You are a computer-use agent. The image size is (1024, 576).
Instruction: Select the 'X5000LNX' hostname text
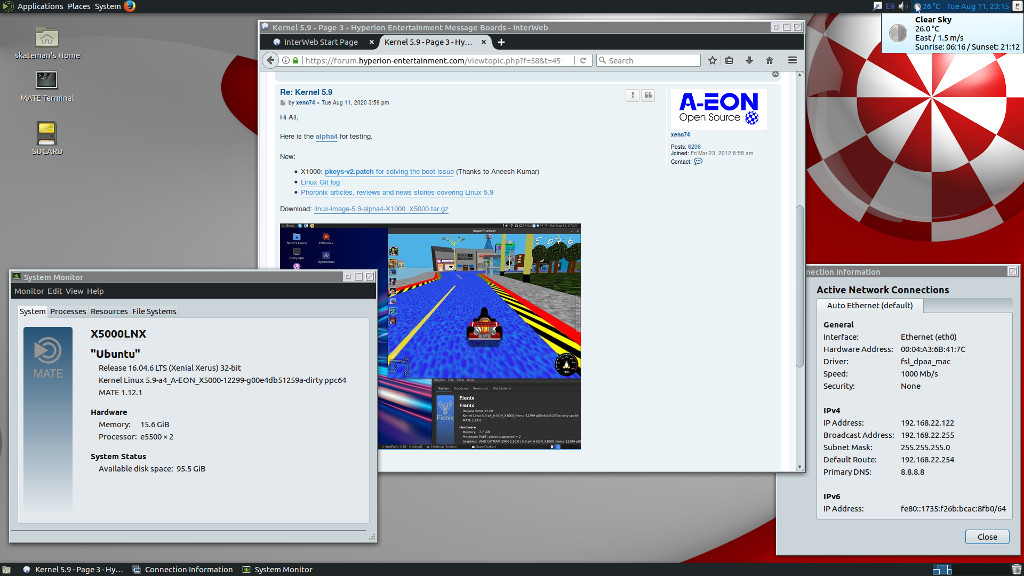coord(118,334)
